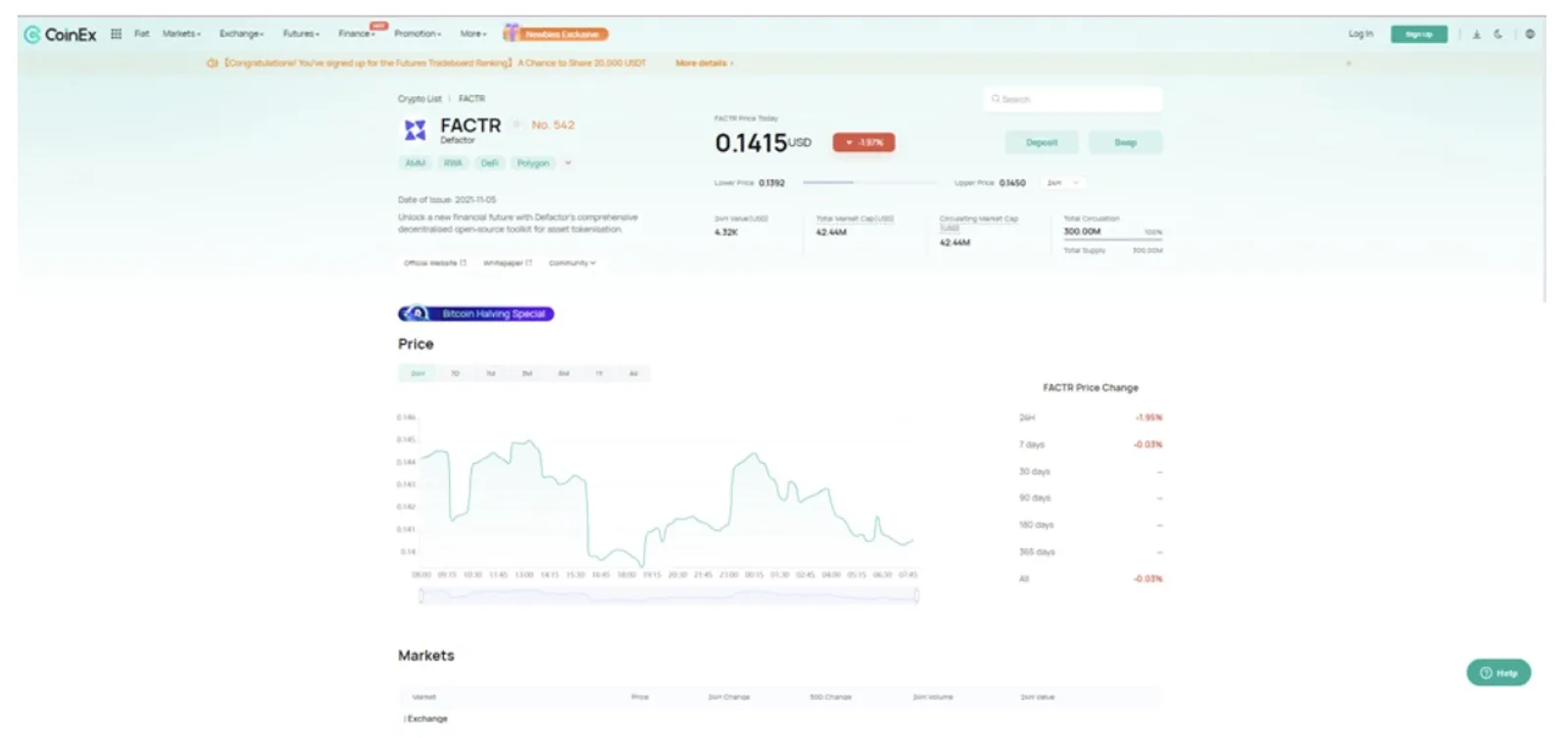Expand the Markets menu
This screenshot has height=738, width=1568.
point(181,33)
